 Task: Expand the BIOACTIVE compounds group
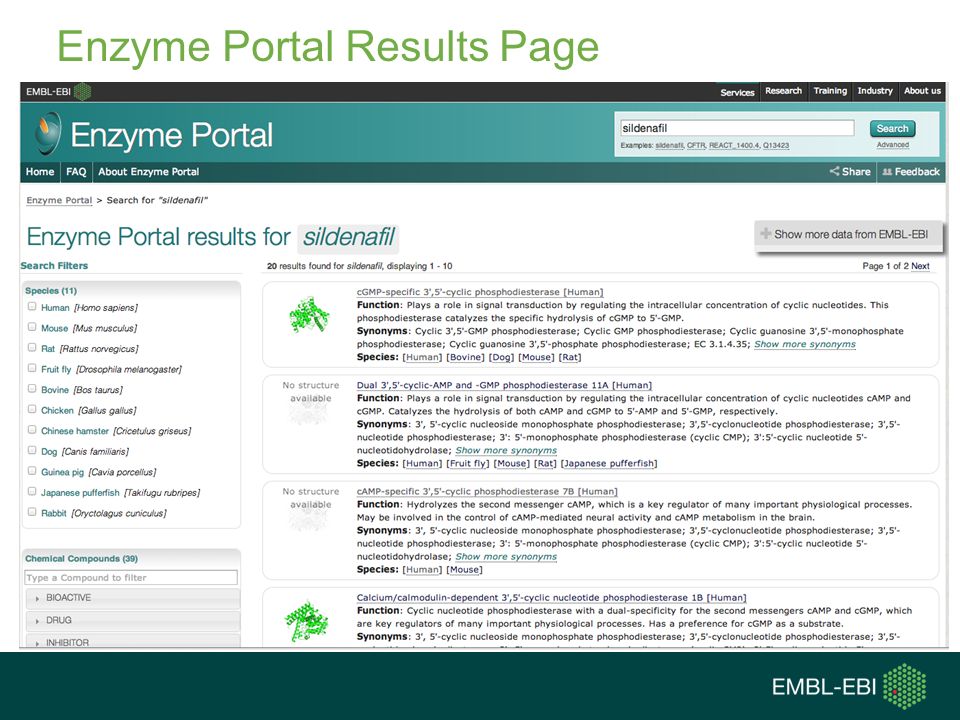pyautogui.click(x=133, y=598)
